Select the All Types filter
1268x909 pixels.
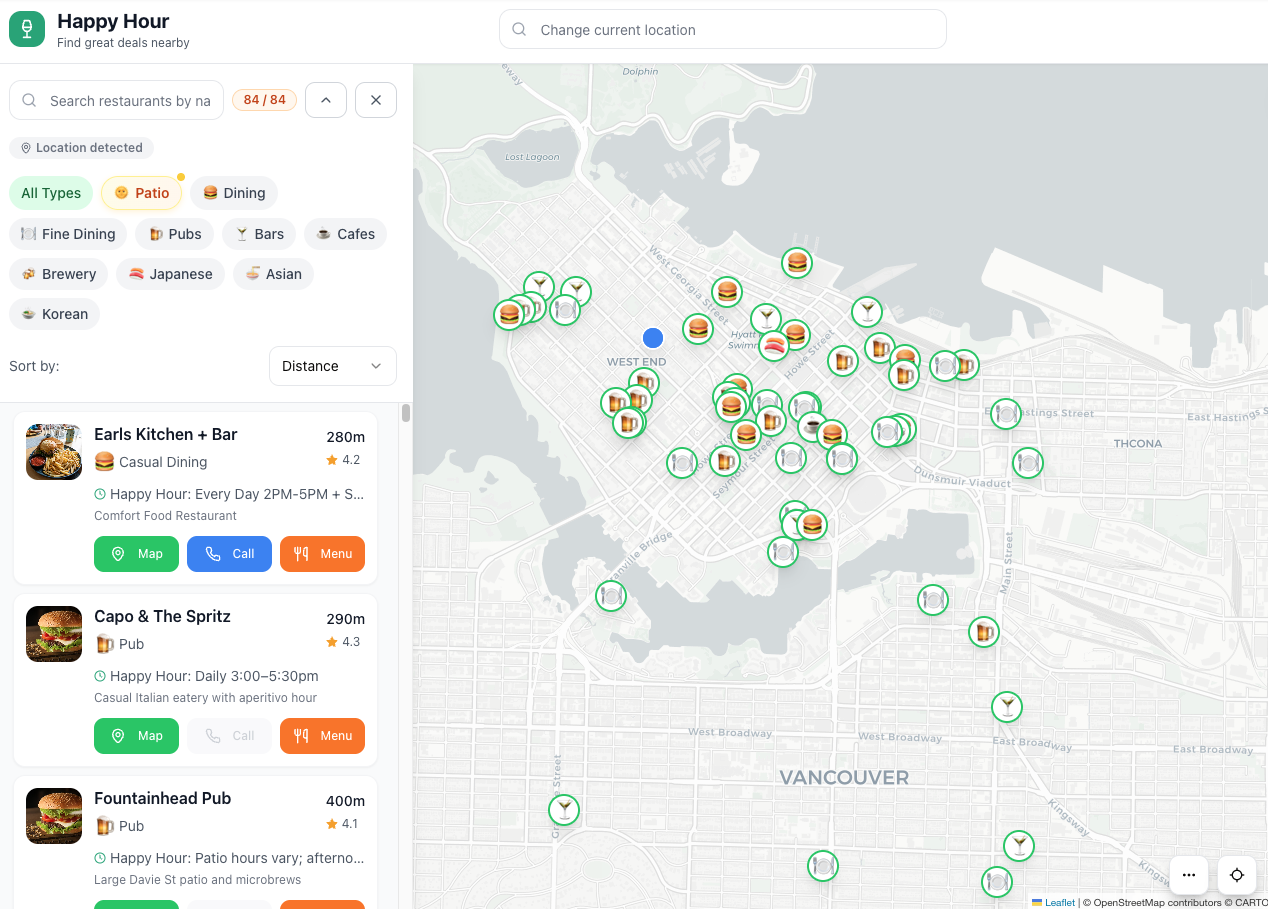point(51,193)
